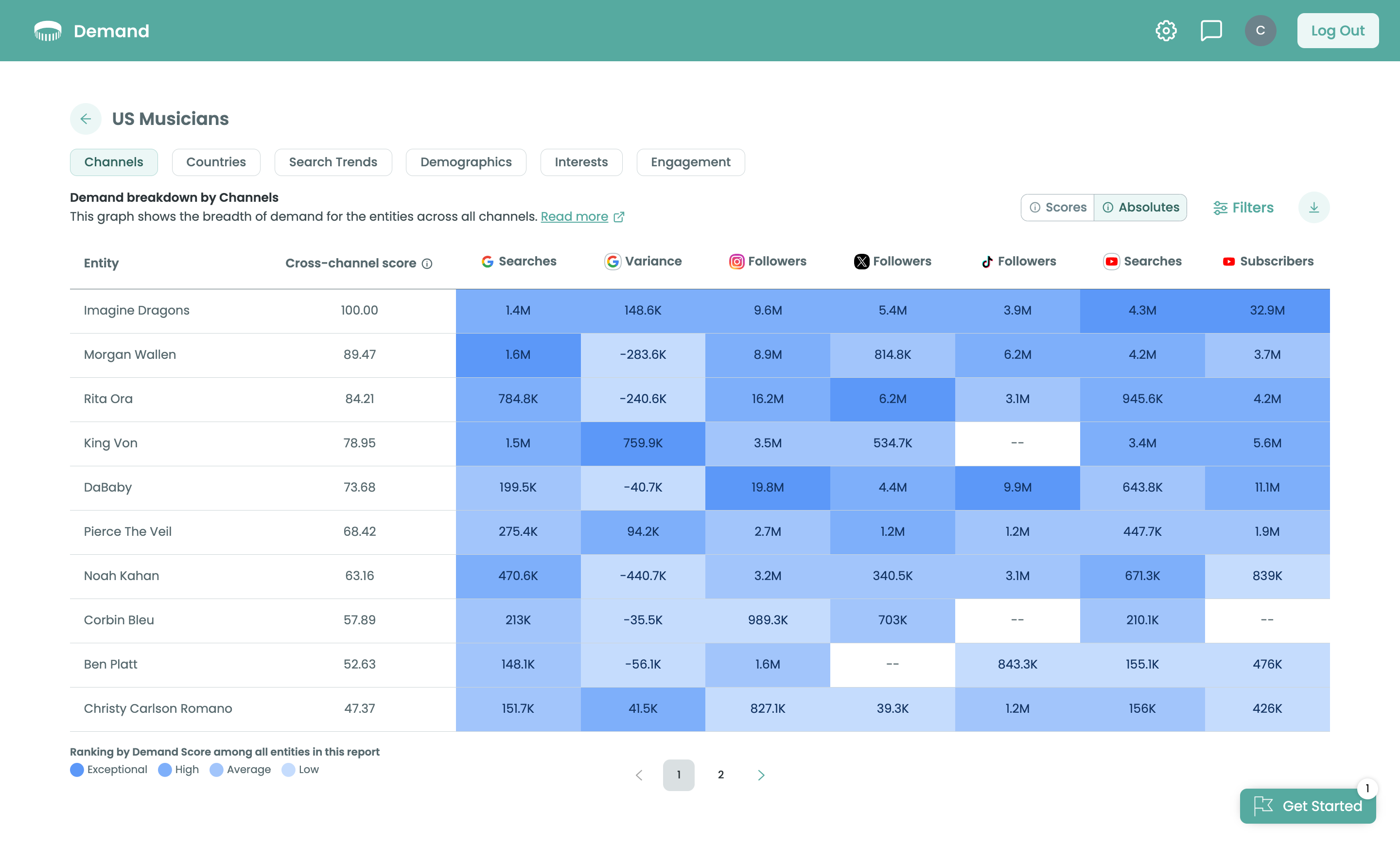The image size is (1400, 847).
Task: Go to page 2
Action: tap(720, 776)
